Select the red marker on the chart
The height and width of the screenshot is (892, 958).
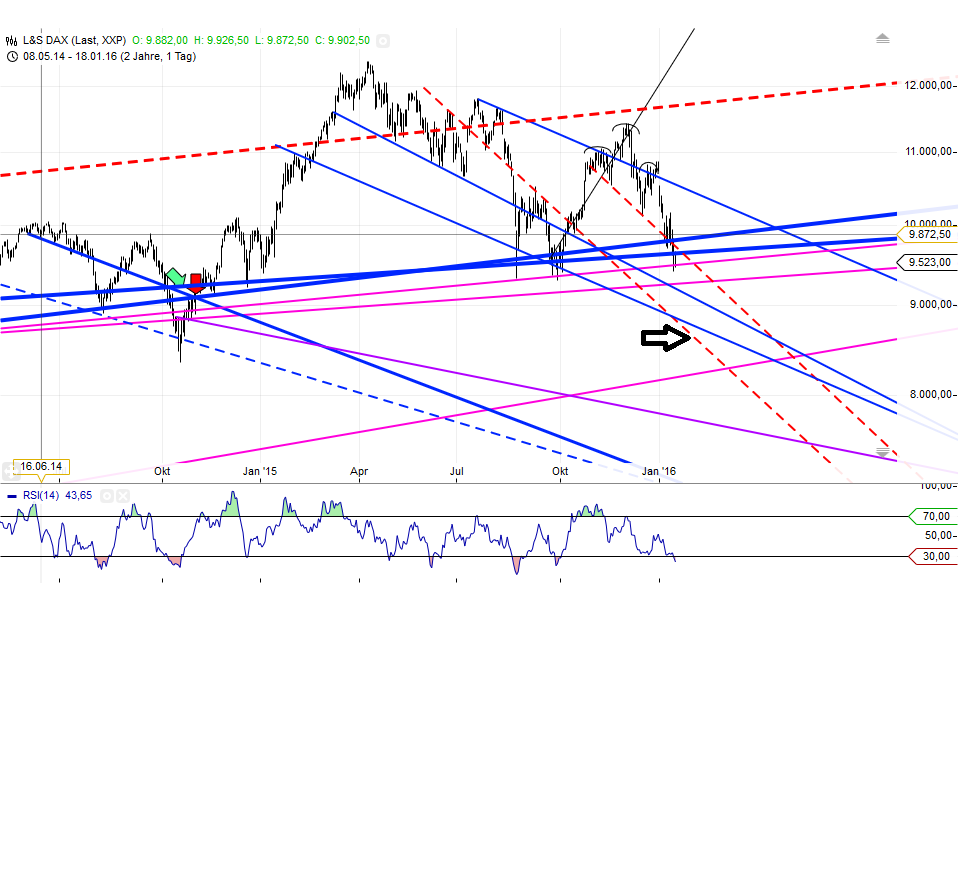click(x=196, y=283)
